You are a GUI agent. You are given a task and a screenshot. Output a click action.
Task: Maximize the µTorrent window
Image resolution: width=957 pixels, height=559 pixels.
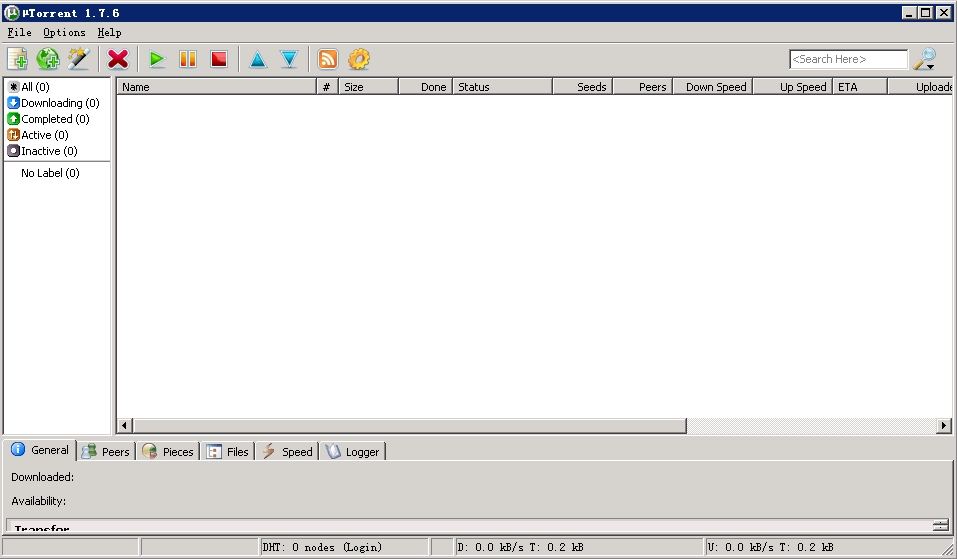pyautogui.click(x=926, y=13)
